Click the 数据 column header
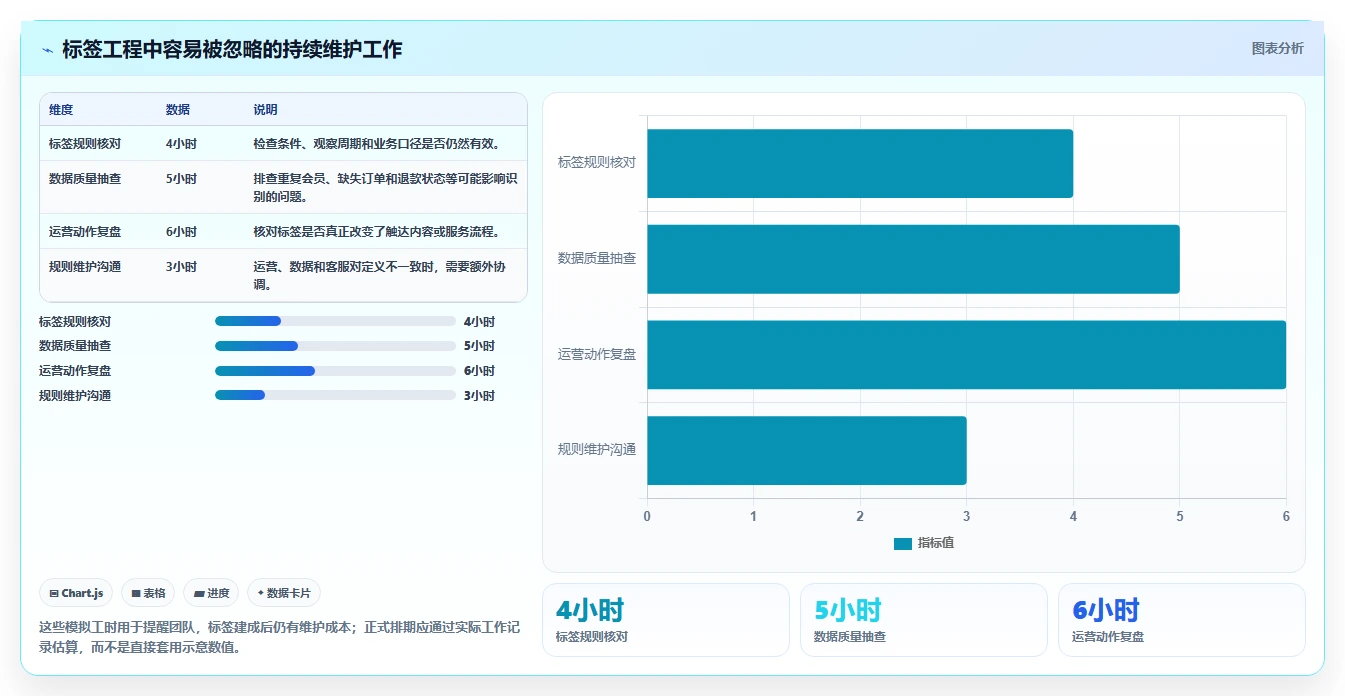This screenshot has width=1345, height=696. click(178, 109)
